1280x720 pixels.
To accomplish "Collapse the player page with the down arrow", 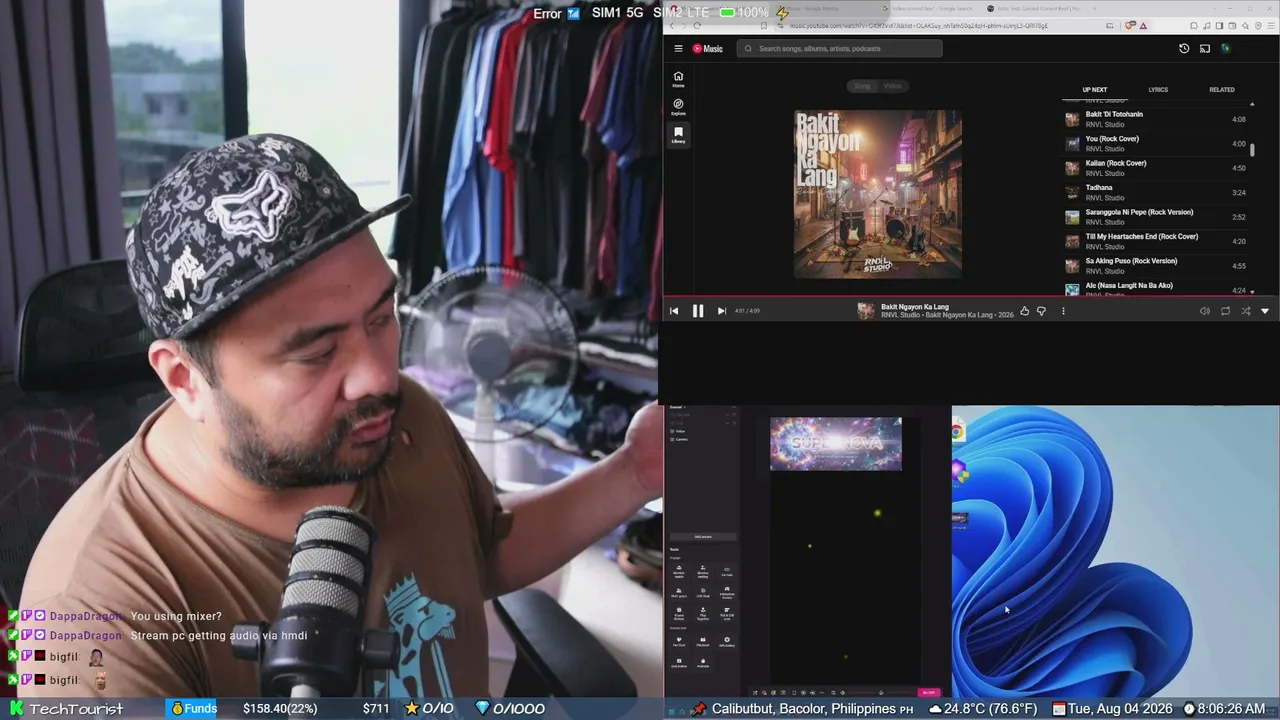I will pos(1265,311).
